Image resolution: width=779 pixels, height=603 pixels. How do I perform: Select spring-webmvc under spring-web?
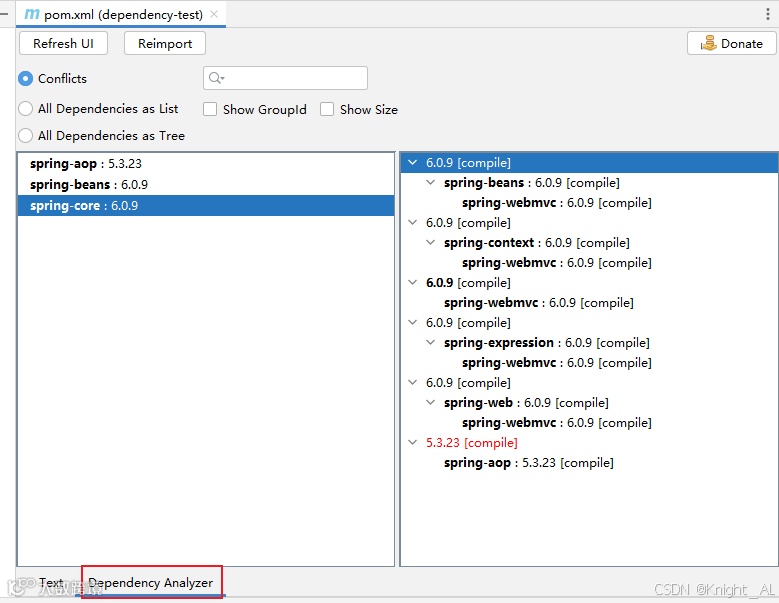pyautogui.click(x=556, y=423)
